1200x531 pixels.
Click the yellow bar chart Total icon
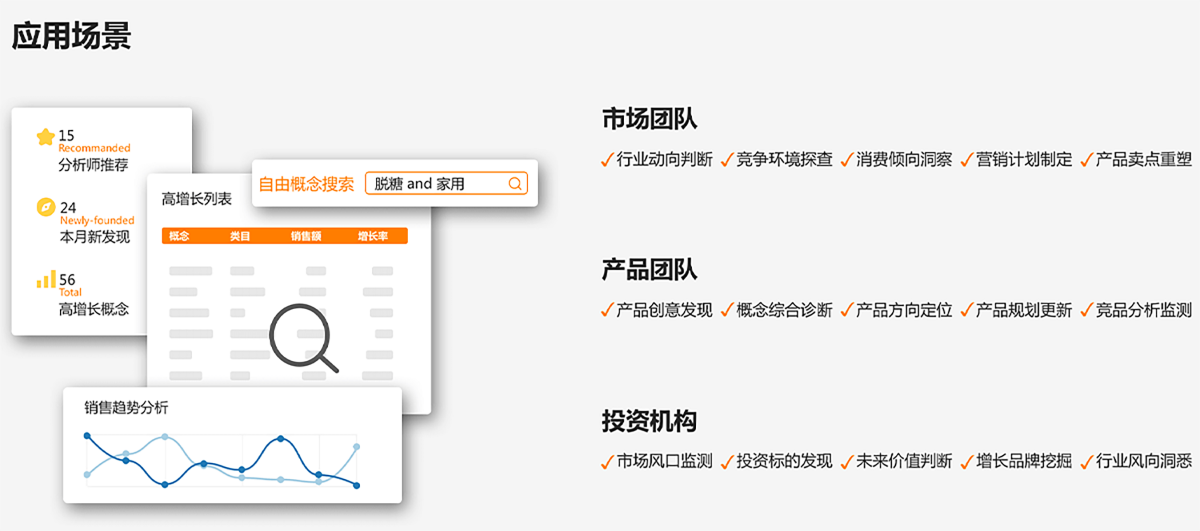tap(46, 279)
